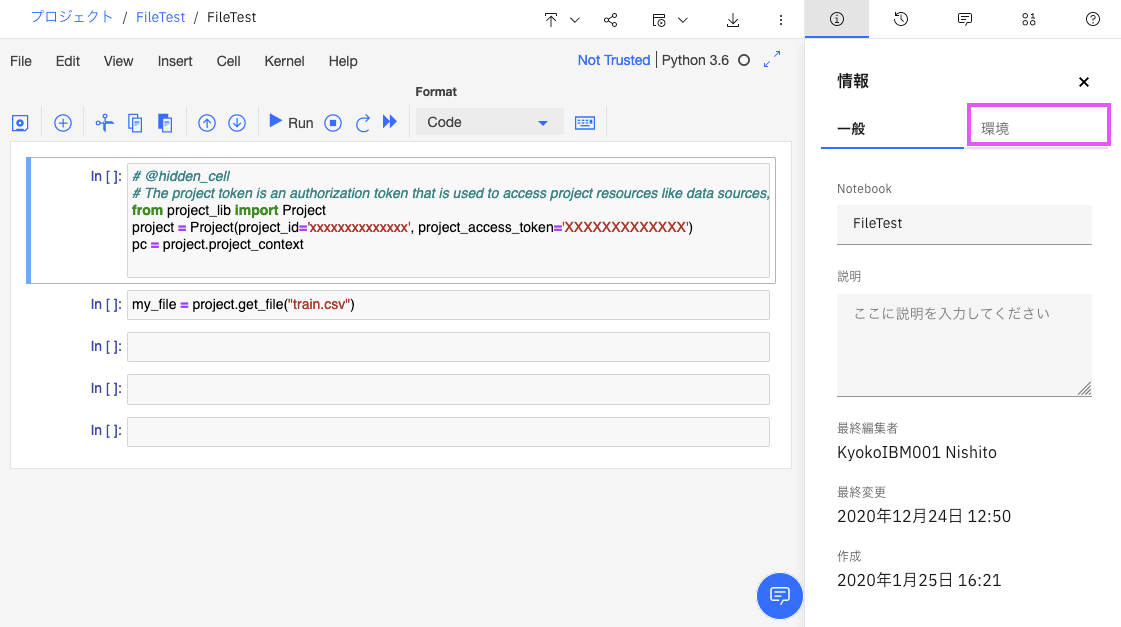Viewport: 1121px width, 627px height.
Task: Click the last empty code cell
Action: [448, 432]
